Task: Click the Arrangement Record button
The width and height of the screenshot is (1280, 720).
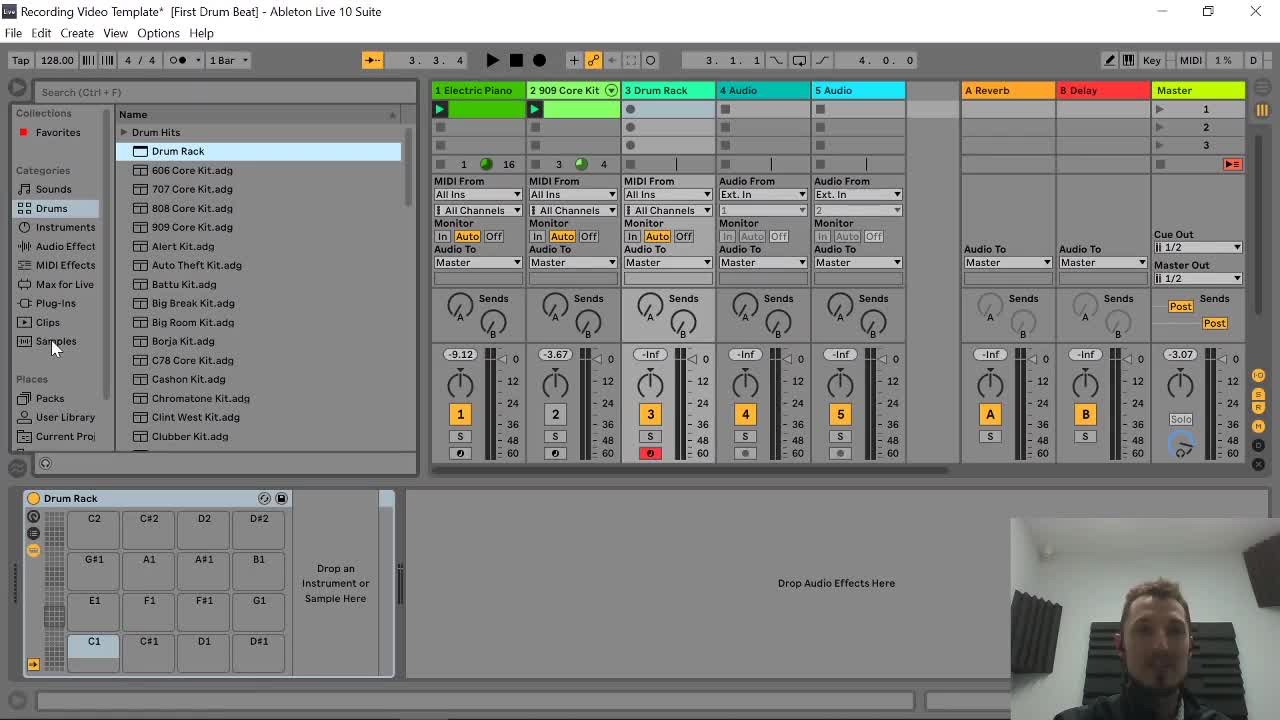Action: click(x=540, y=60)
